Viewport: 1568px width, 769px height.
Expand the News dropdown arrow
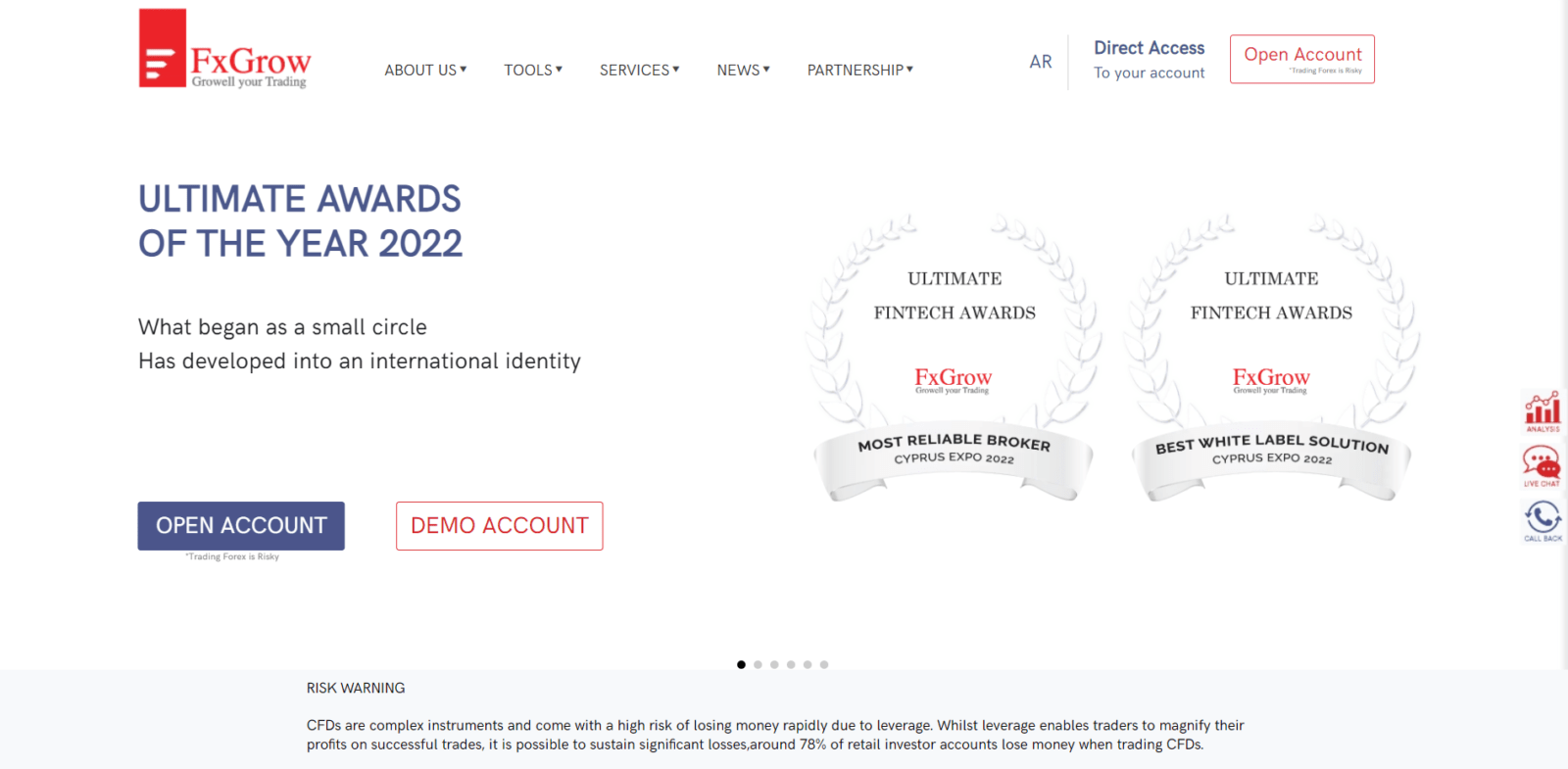pos(766,70)
